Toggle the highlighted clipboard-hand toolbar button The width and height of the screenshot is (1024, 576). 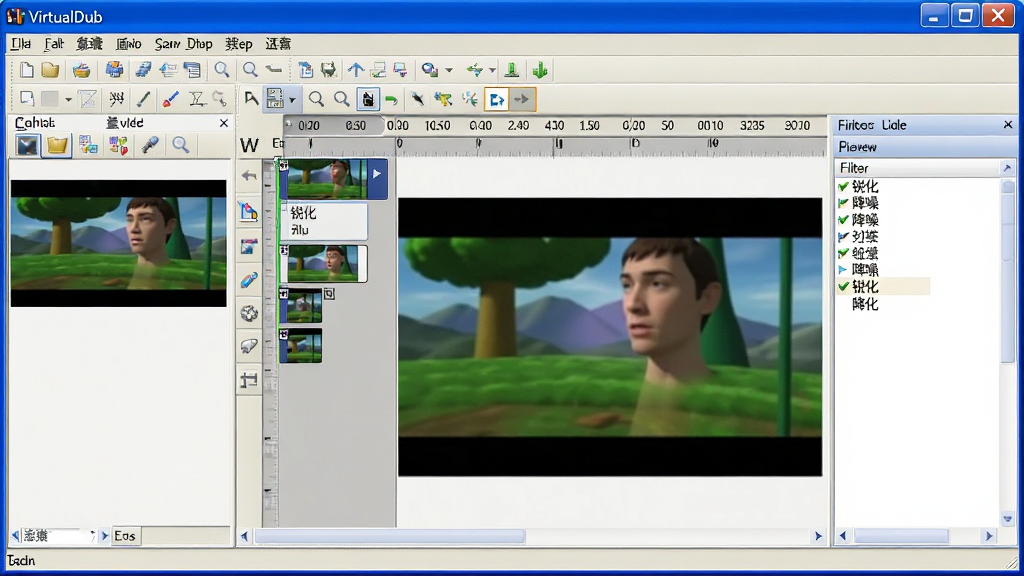point(368,99)
